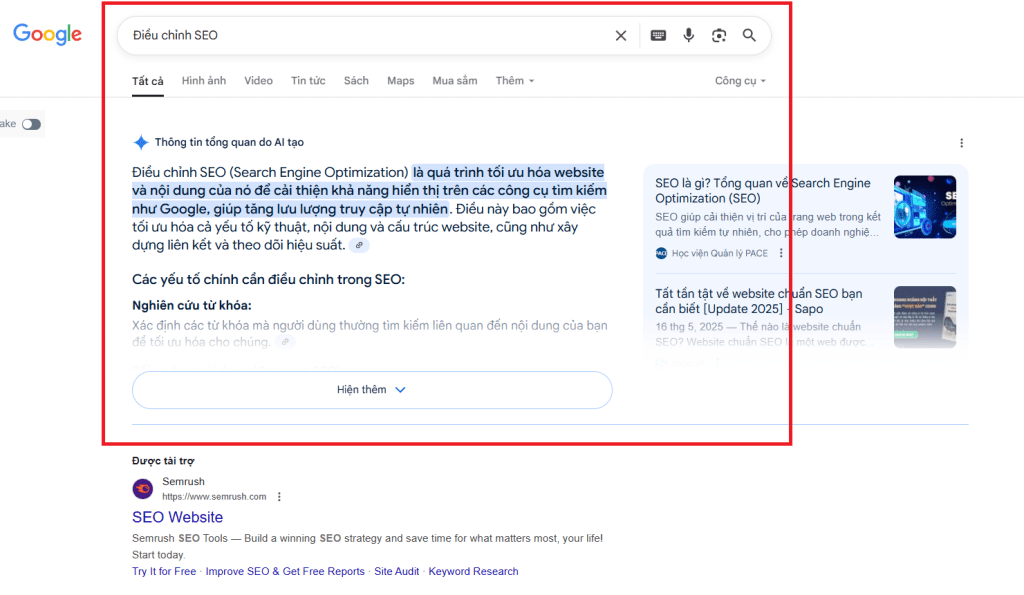The image size is (1024, 595).
Task: Open three-dot menu beside Học viện Quản lý PACE
Action: click(781, 253)
